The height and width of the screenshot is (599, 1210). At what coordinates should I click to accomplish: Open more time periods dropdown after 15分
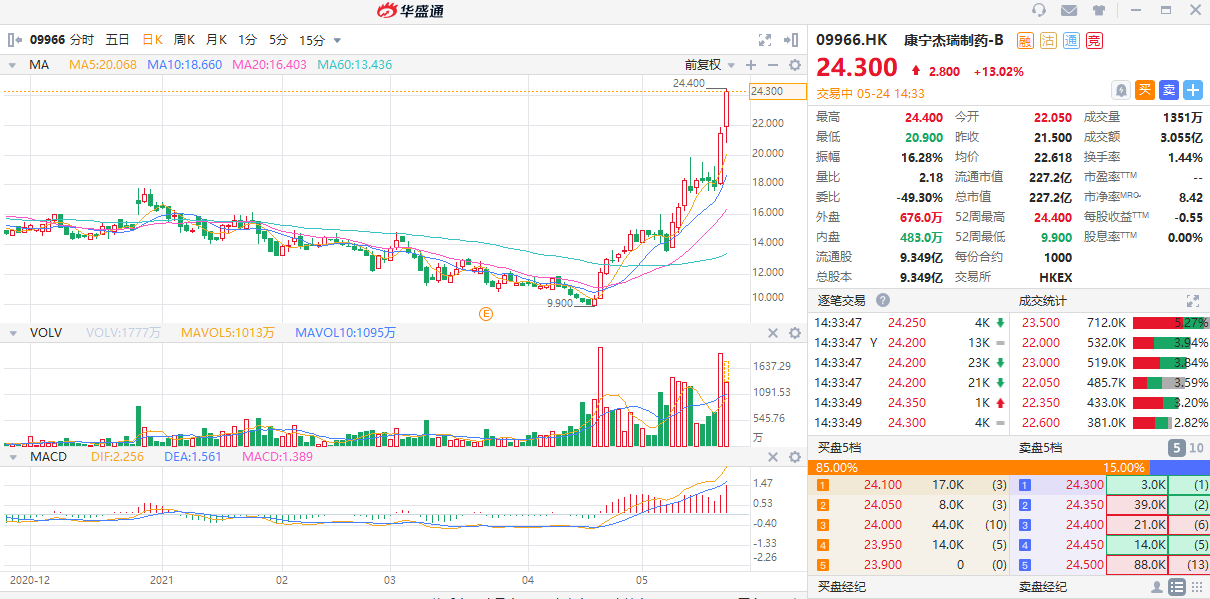(337, 40)
